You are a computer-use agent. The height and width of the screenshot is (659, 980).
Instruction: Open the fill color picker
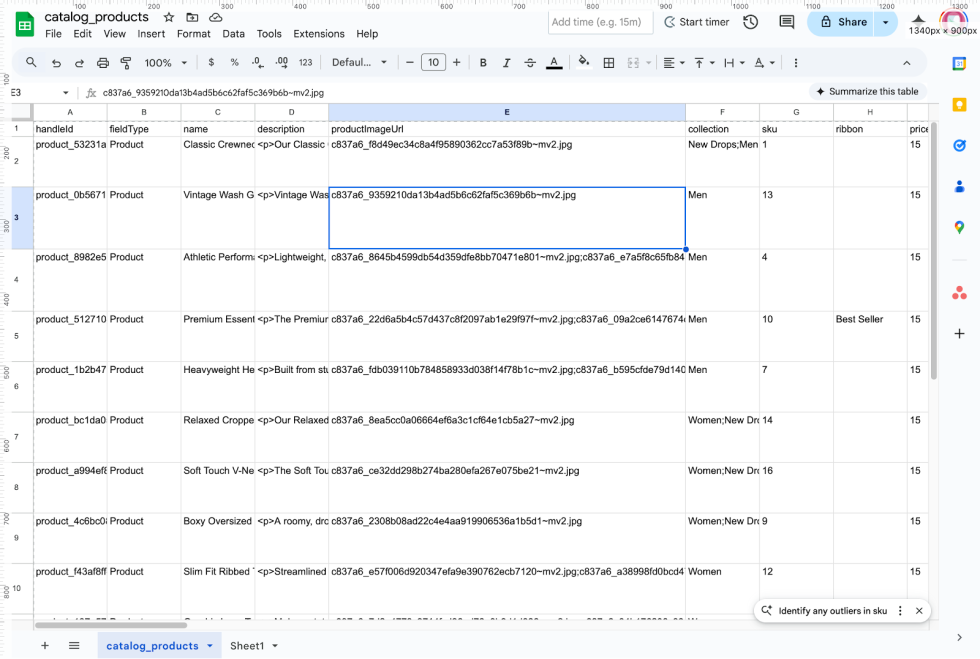pos(584,63)
